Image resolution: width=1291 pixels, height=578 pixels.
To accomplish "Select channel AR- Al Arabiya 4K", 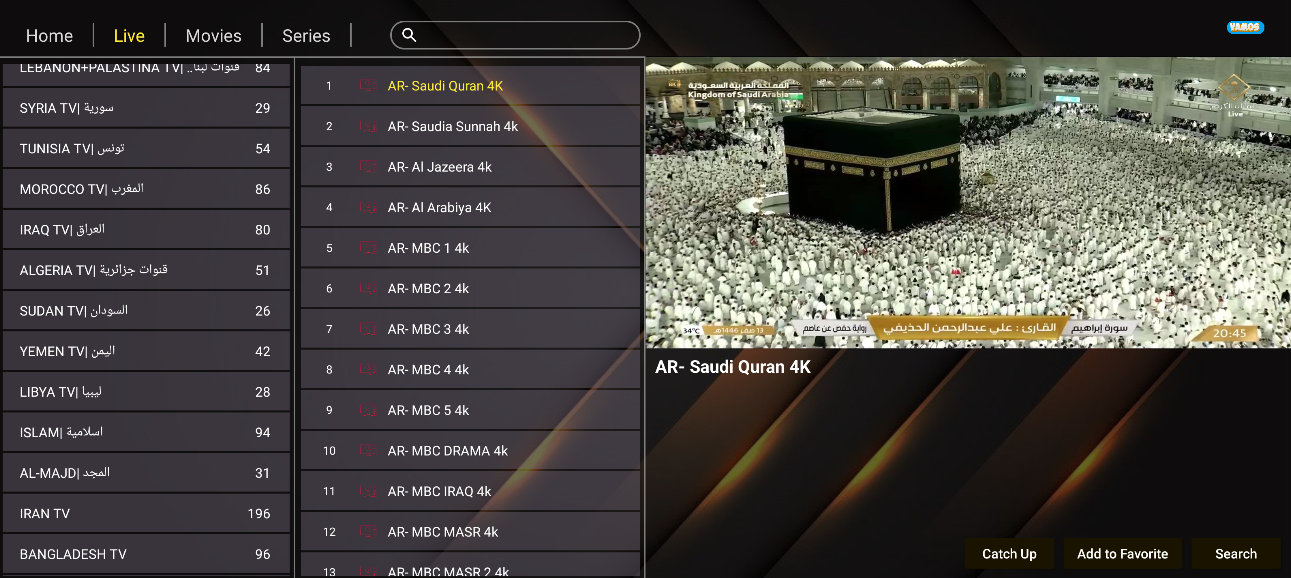I will coord(470,208).
